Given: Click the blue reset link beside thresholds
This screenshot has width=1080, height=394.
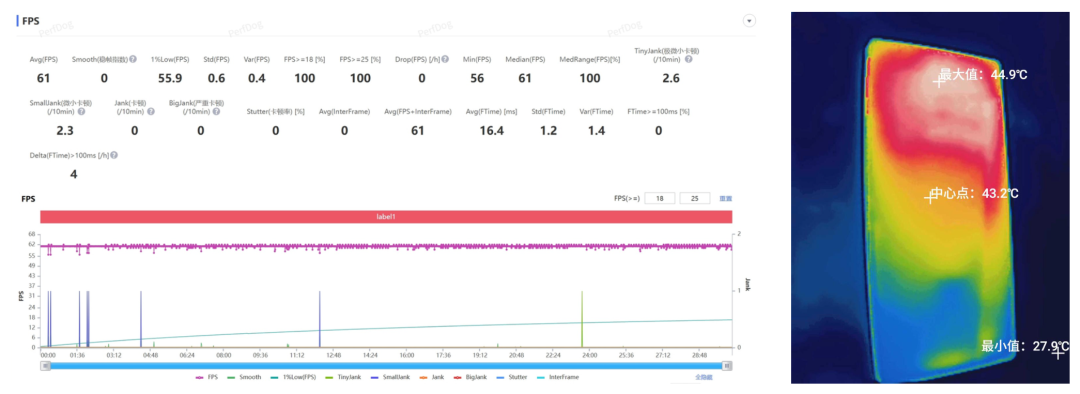Looking at the screenshot, I should coord(725,198).
